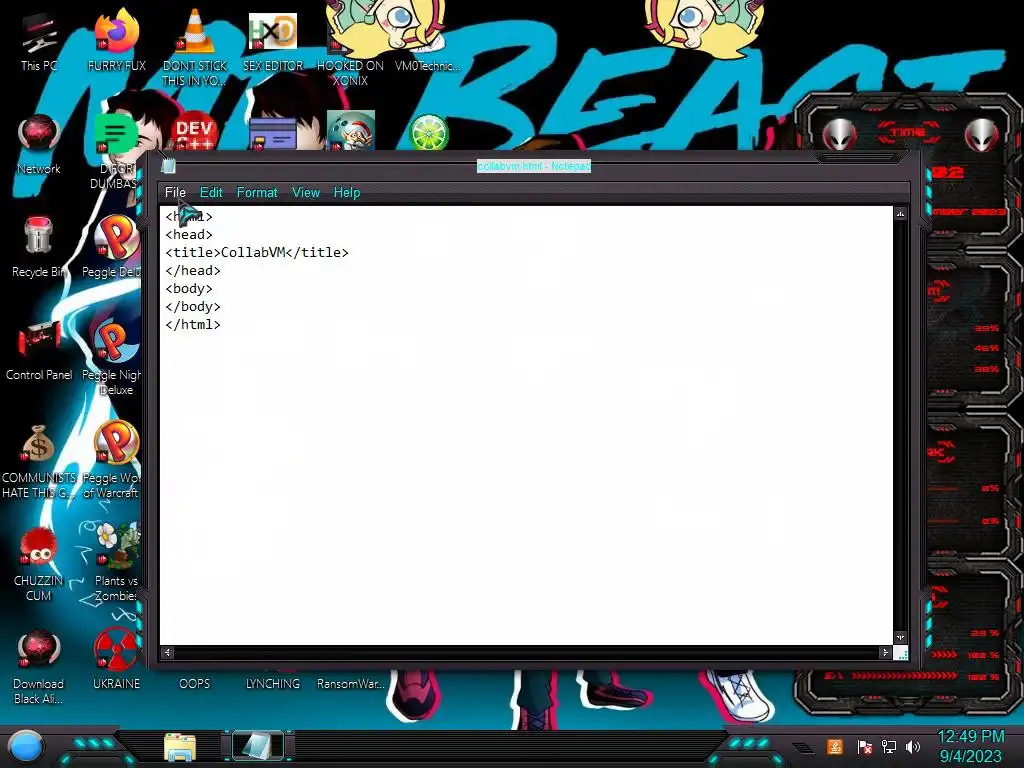Select the CHUZZIN red fuzzball icon
1024x768 pixels.
click(39, 564)
